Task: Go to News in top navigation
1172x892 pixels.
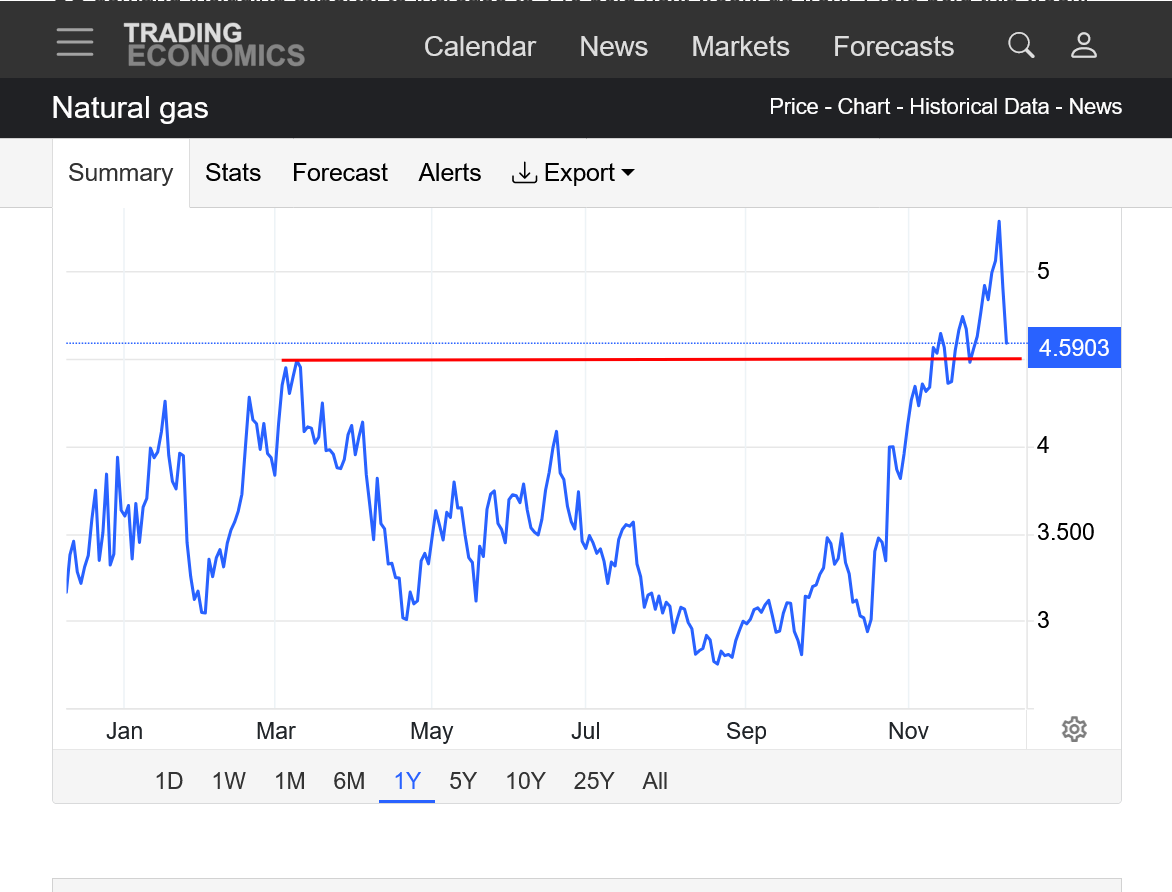Action: coord(613,47)
